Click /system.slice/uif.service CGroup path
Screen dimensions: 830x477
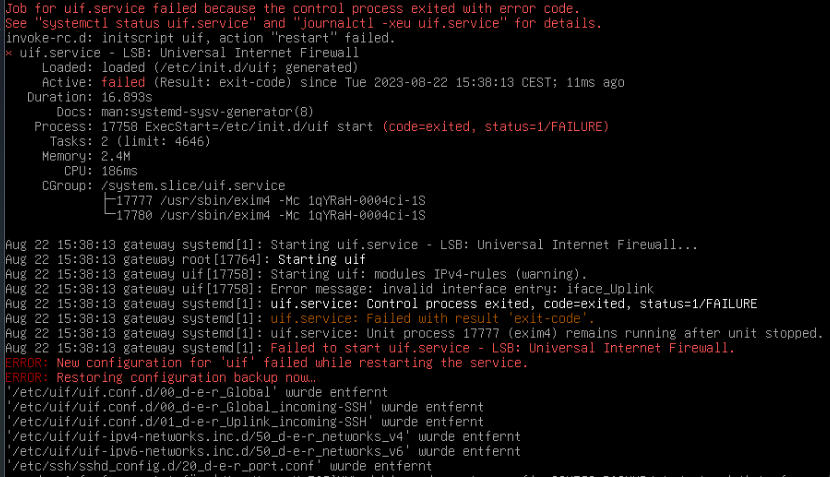pyautogui.click(x=193, y=186)
